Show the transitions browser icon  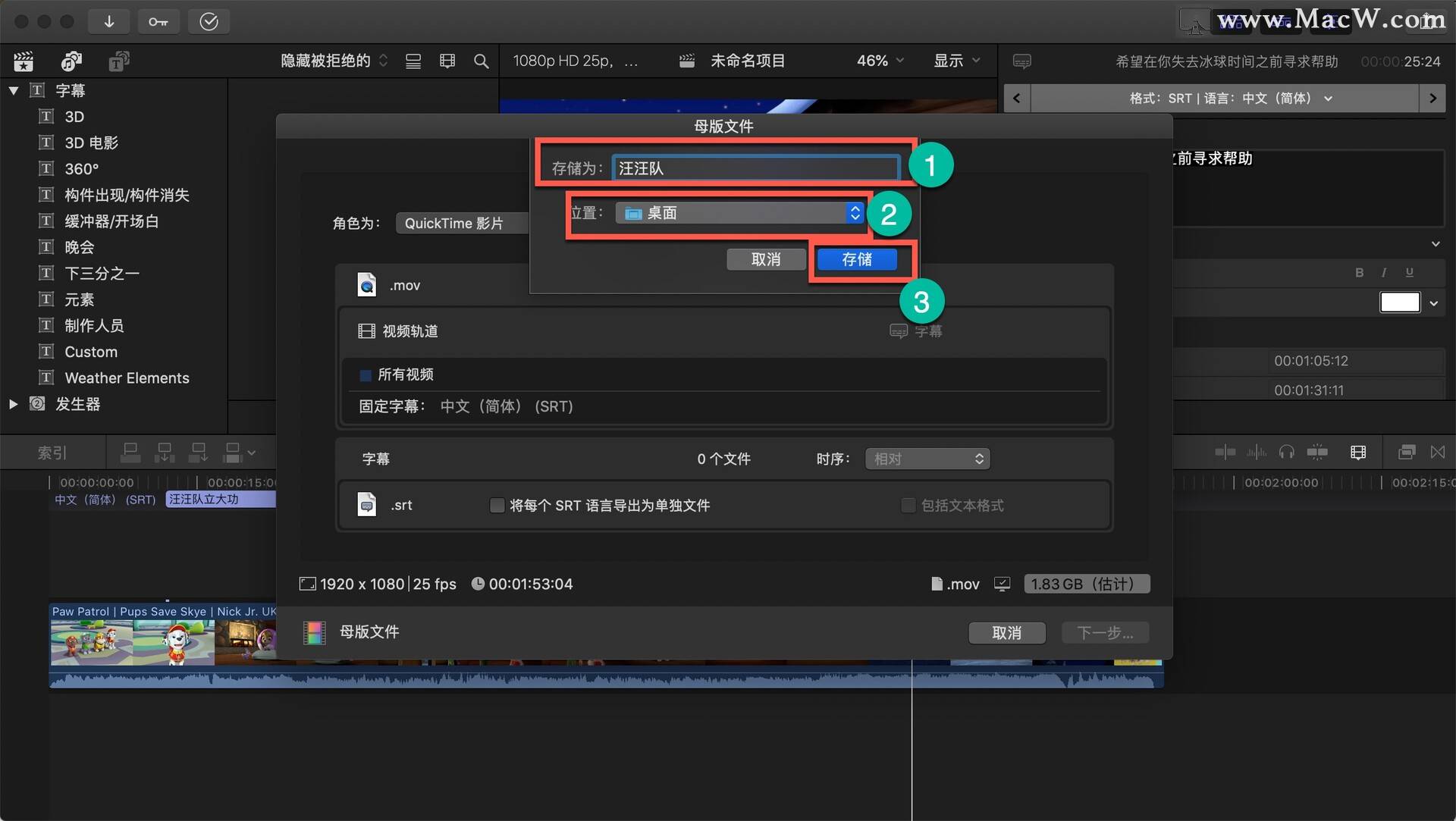pyautogui.click(x=1437, y=453)
